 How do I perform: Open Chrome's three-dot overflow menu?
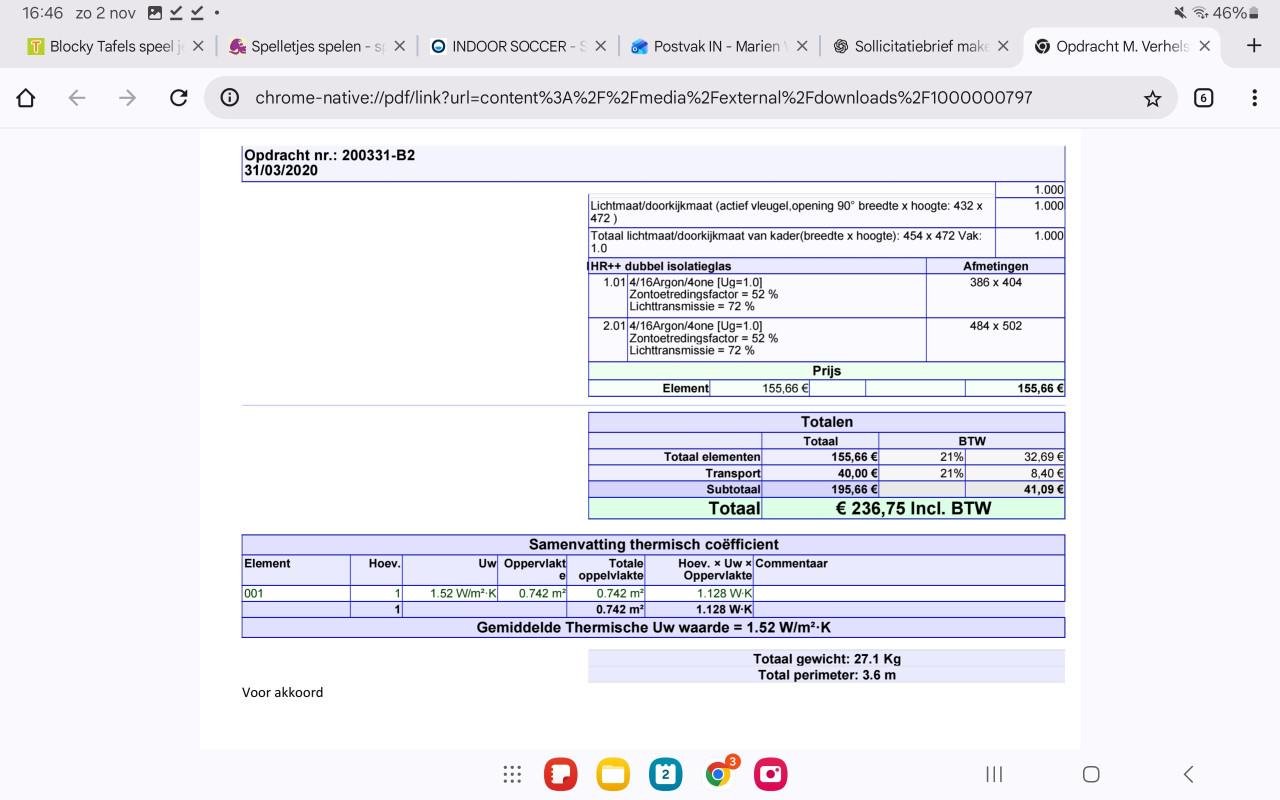point(1254,98)
